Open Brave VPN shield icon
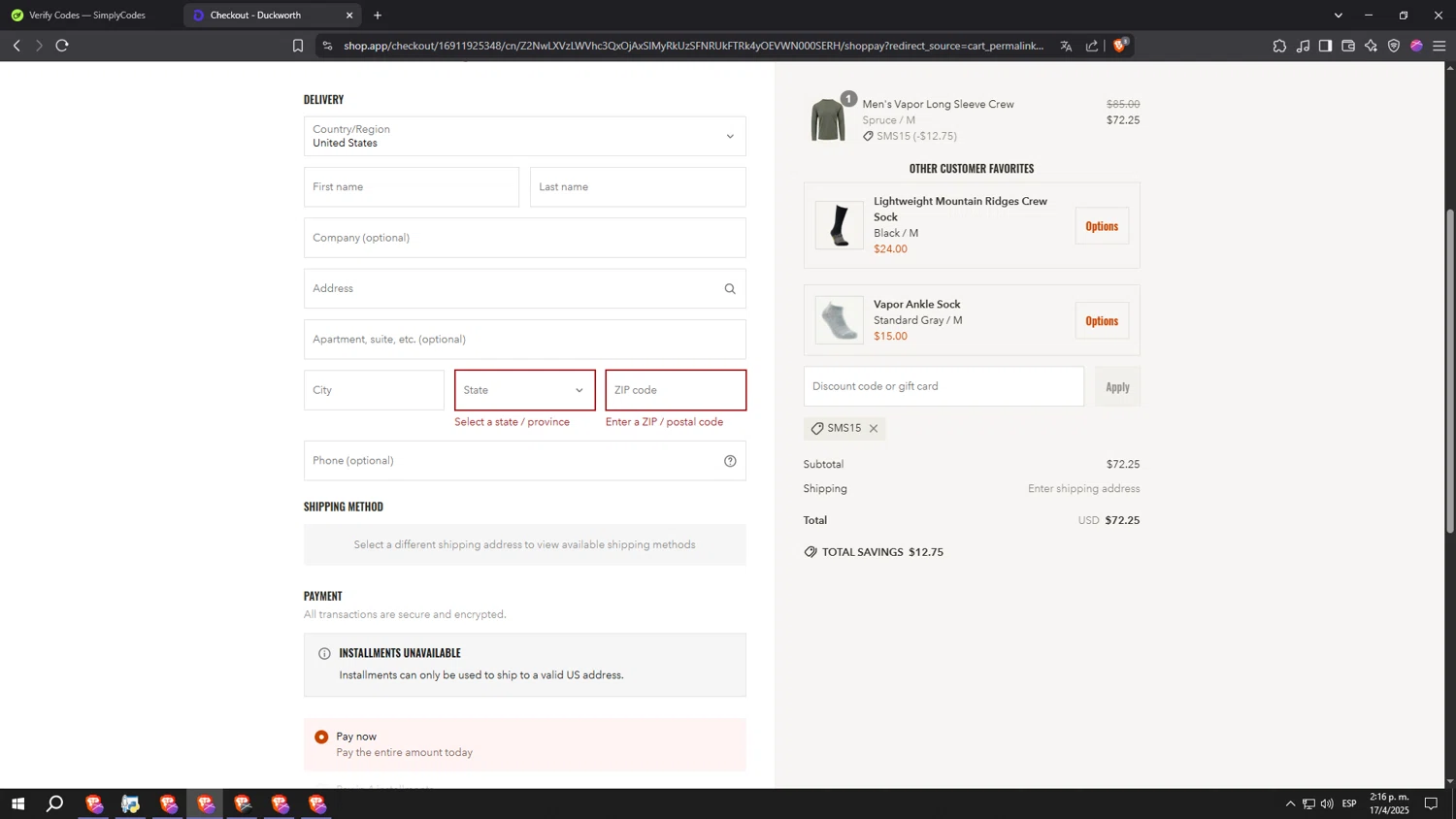The height and width of the screenshot is (819, 1456). click(x=1394, y=46)
